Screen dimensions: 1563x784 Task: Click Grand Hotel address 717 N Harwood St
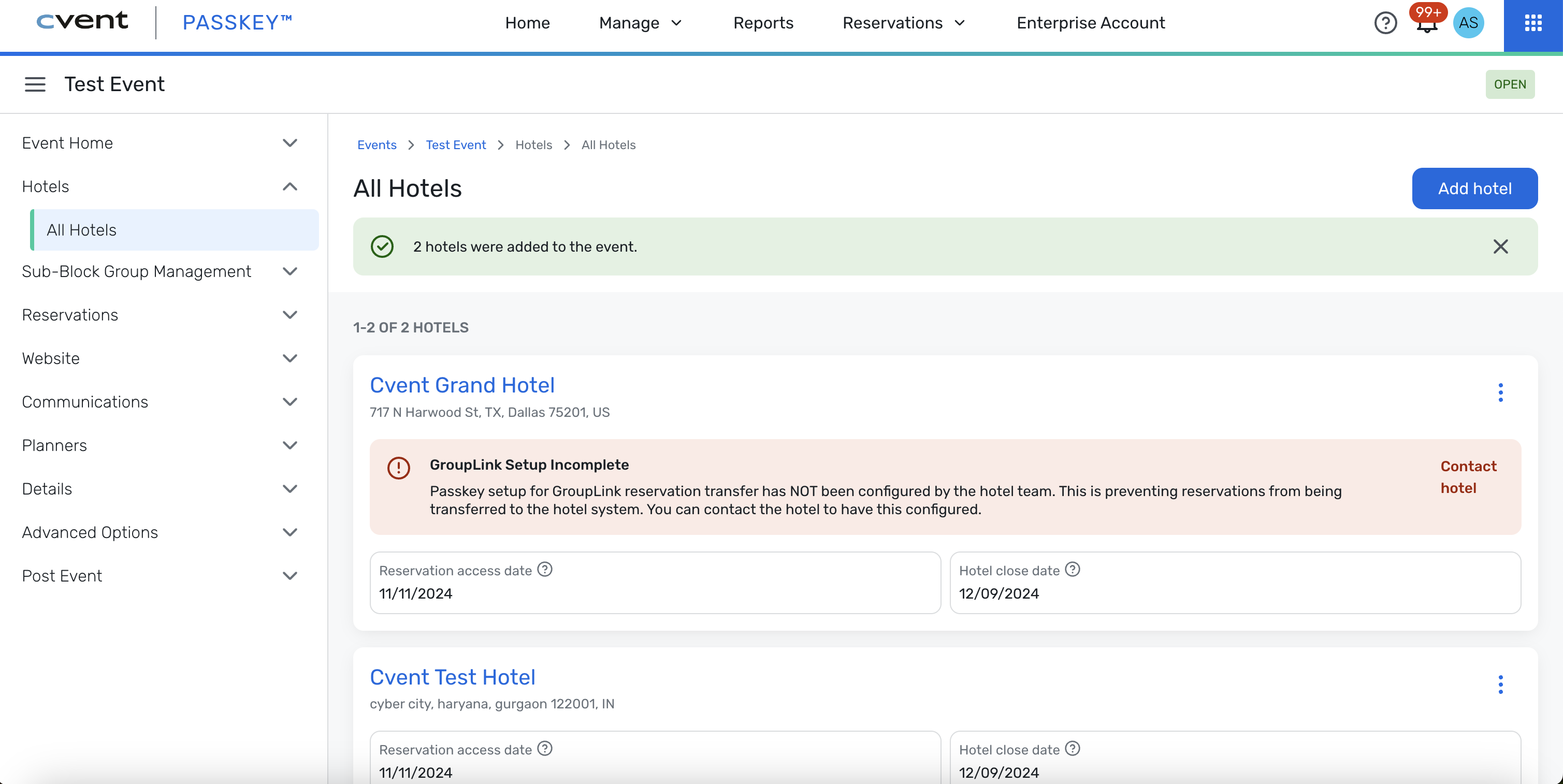pos(489,413)
